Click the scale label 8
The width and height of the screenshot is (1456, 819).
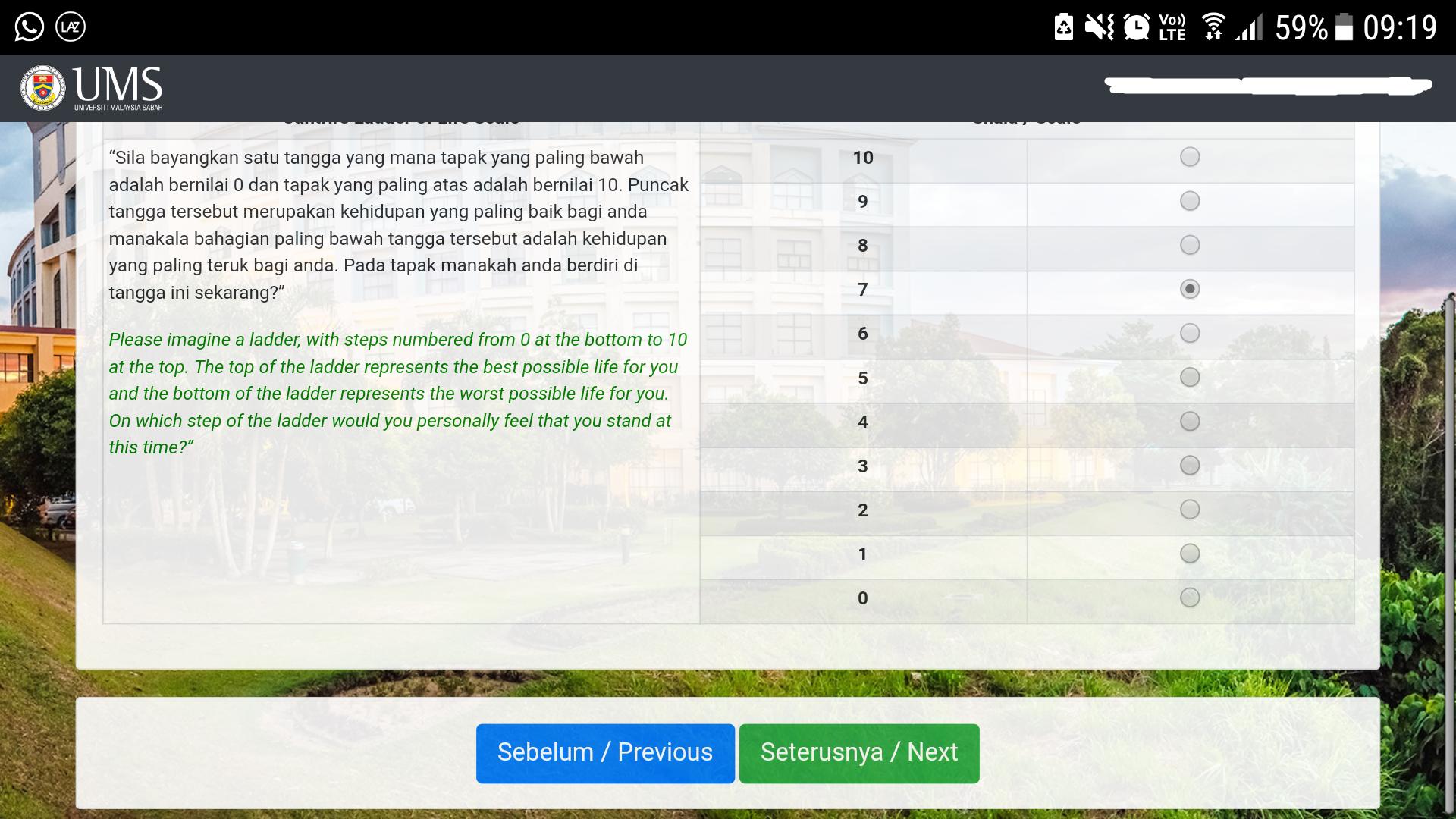[863, 246]
